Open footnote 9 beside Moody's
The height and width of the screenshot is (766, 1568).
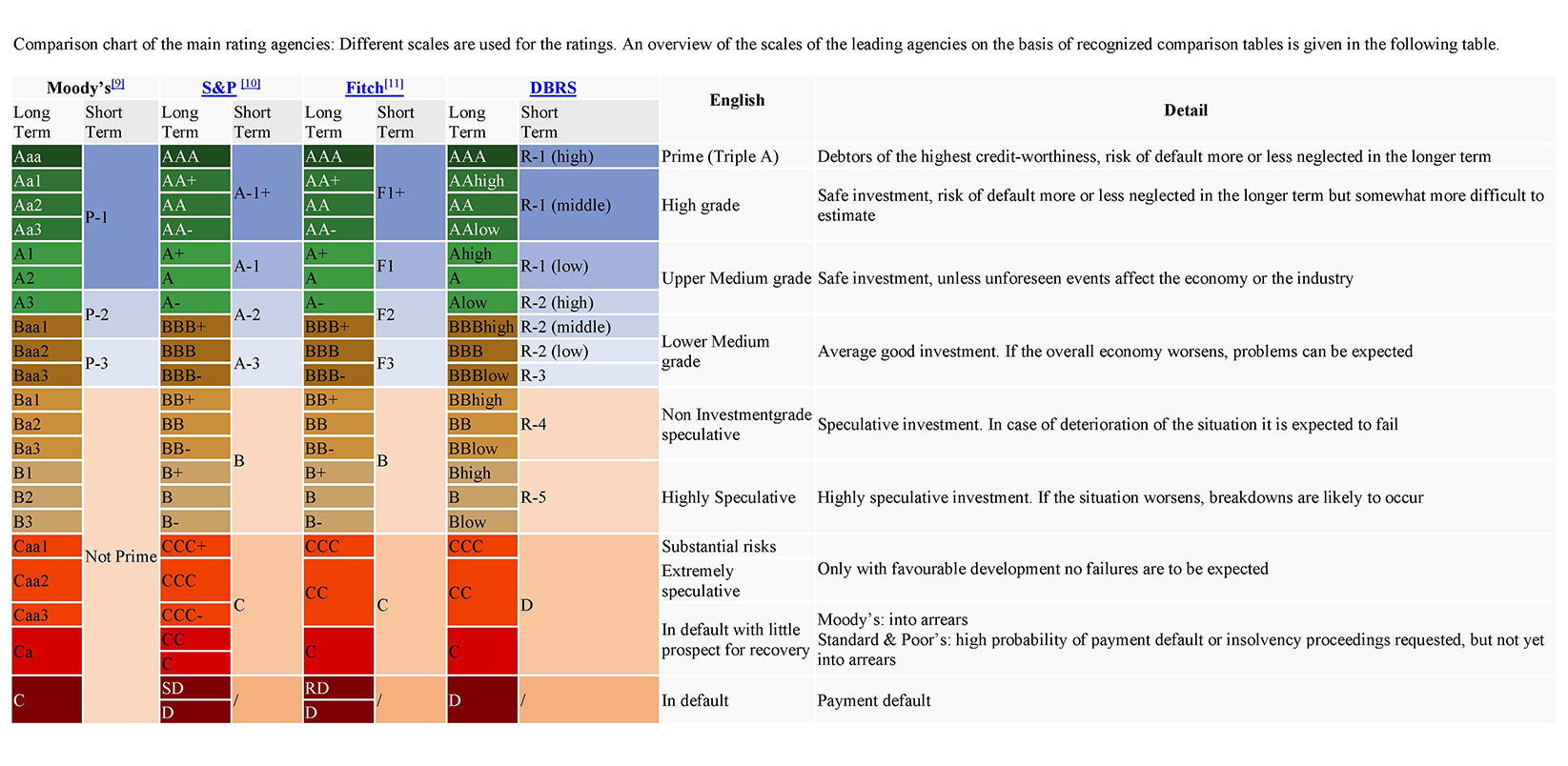coord(118,84)
